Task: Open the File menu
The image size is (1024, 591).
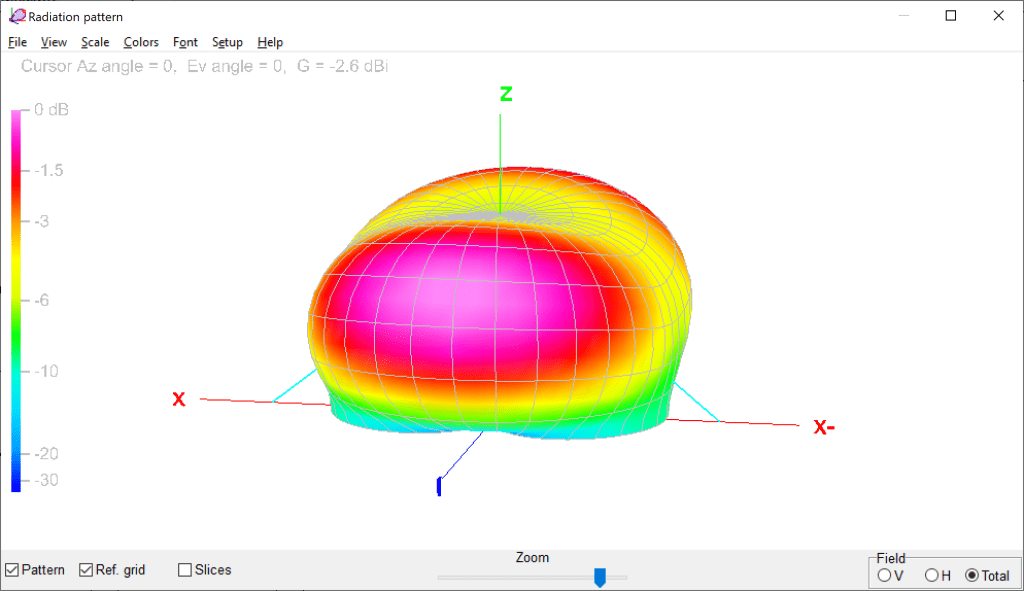Action: click(x=17, y=42)
